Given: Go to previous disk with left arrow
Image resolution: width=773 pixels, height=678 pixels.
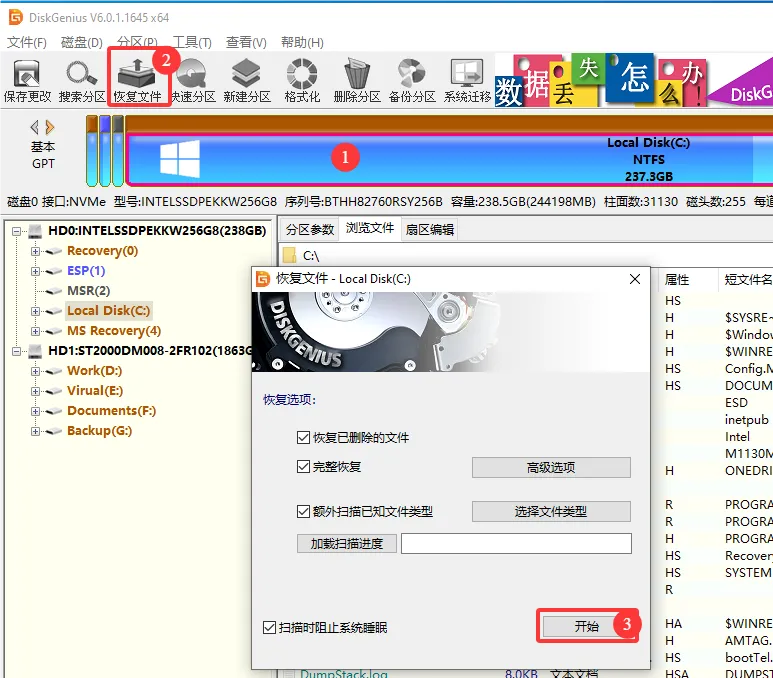Looking at the screenshot, I should pyautogui.click(x=35, y=127).
